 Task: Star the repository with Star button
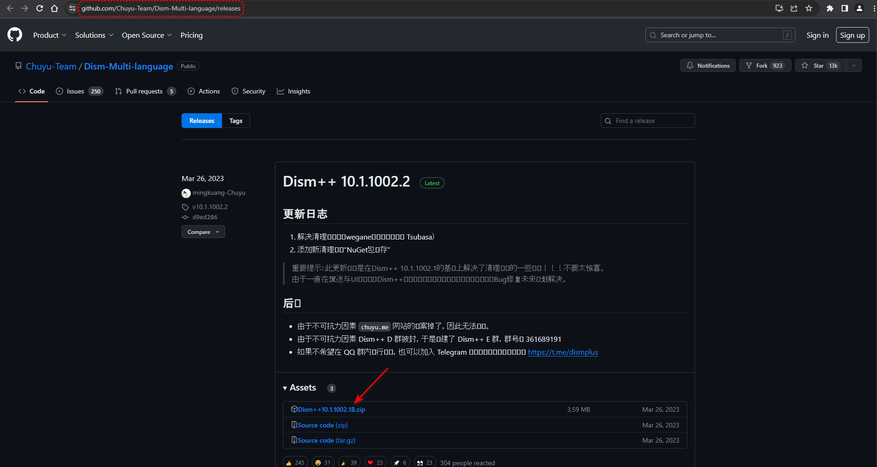click(821, 65)
